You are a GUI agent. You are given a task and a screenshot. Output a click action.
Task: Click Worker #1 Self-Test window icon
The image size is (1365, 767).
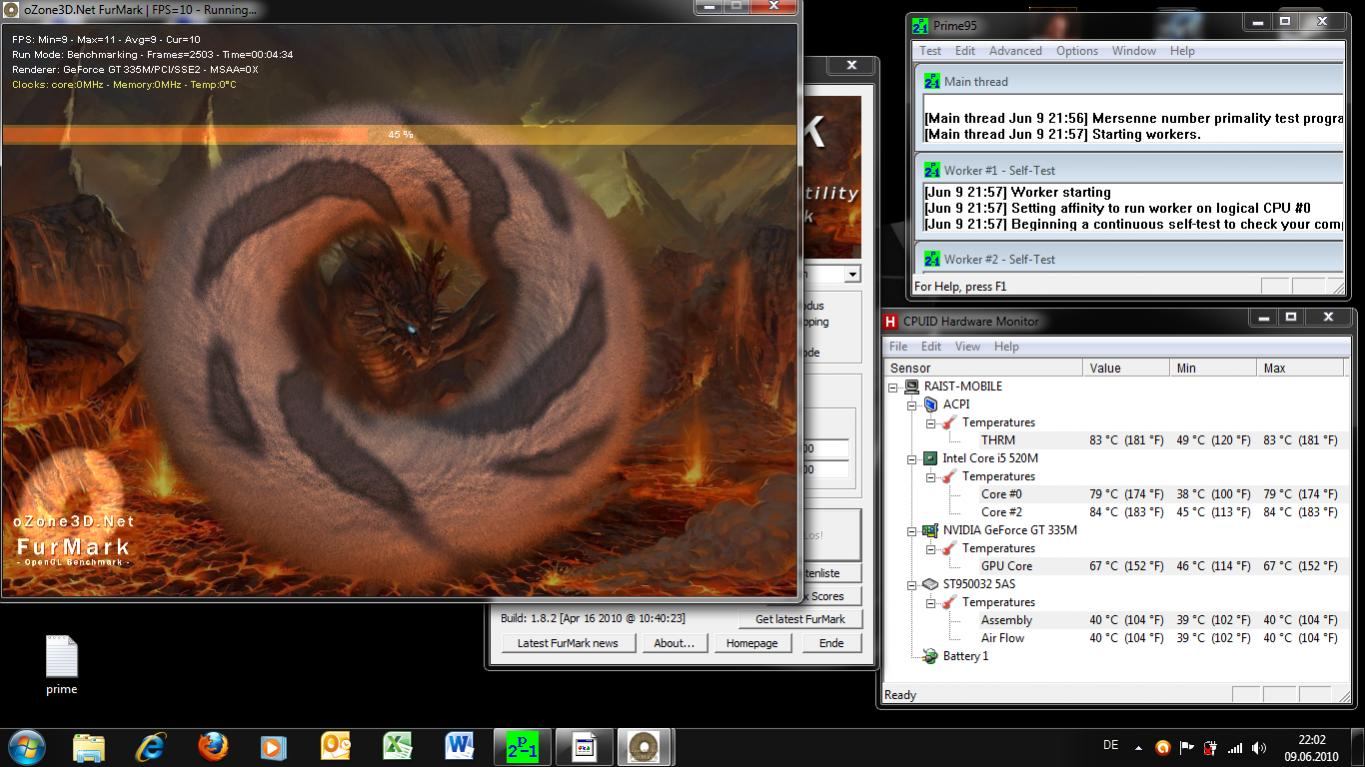pyautogui.click(x=932, y=170)
